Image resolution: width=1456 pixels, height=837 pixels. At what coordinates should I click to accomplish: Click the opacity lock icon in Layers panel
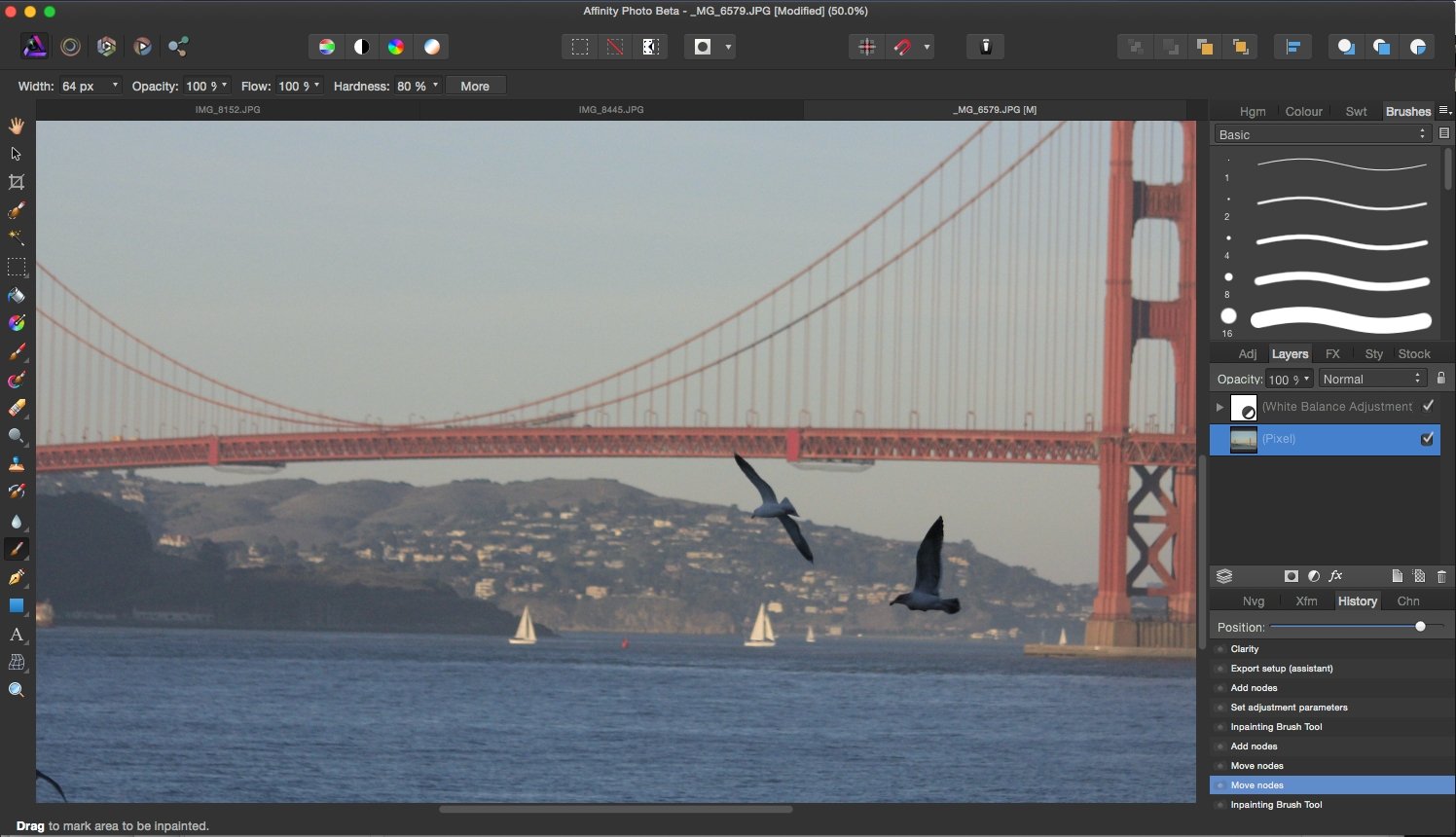pos(1441,378)
